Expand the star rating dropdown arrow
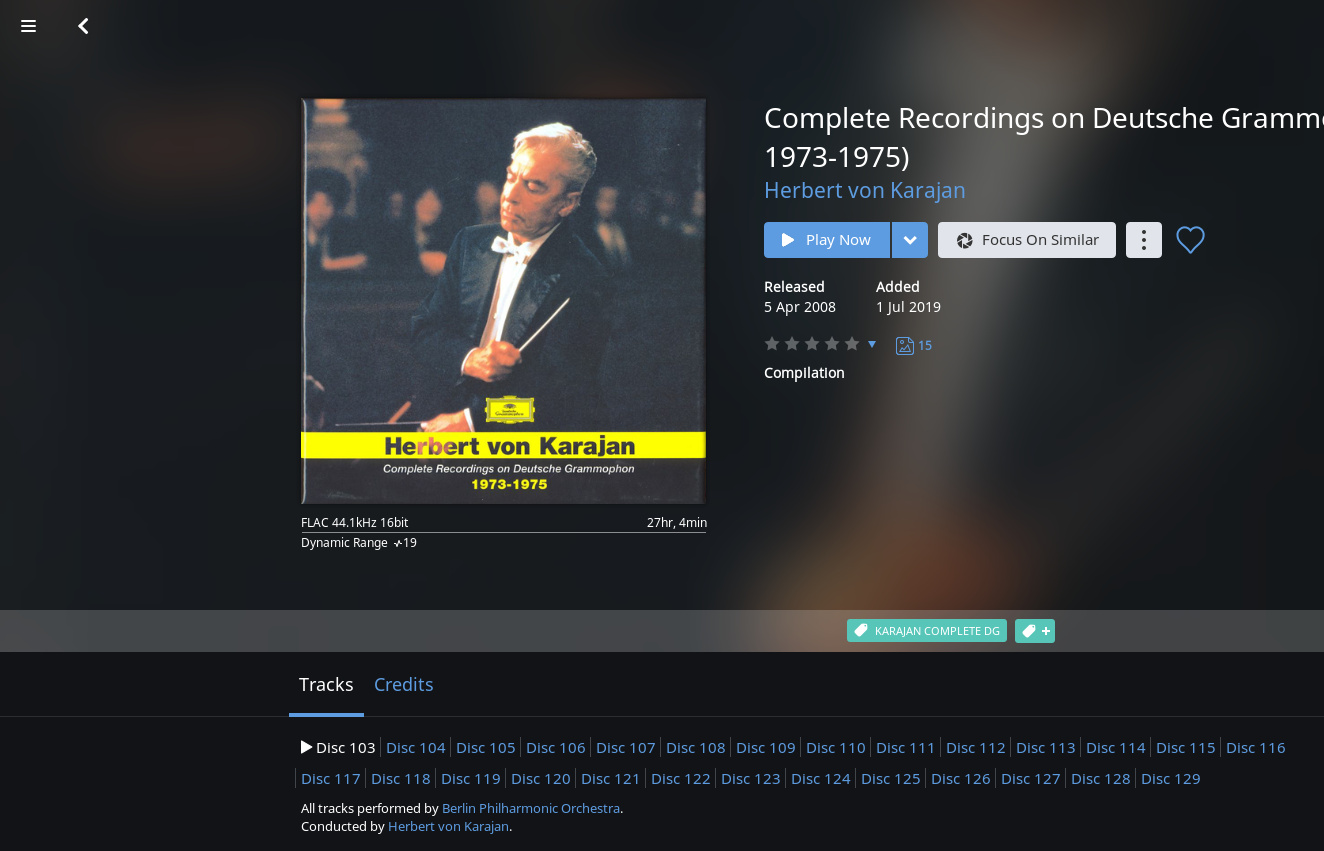This screenshot has width=1324, height=851. coord(872,344)
